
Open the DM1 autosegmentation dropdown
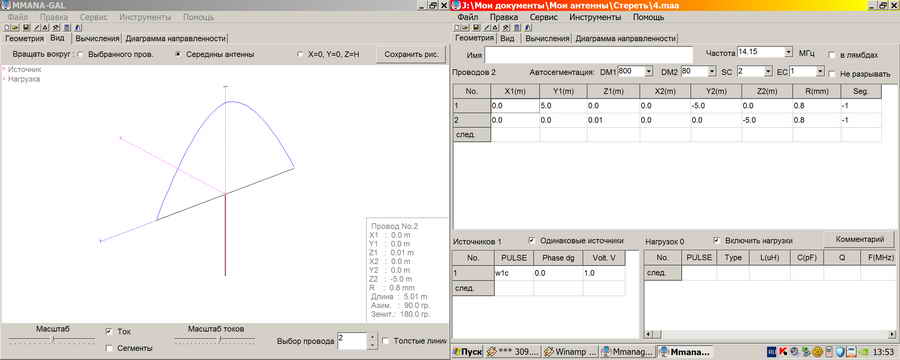click(649, 71)
